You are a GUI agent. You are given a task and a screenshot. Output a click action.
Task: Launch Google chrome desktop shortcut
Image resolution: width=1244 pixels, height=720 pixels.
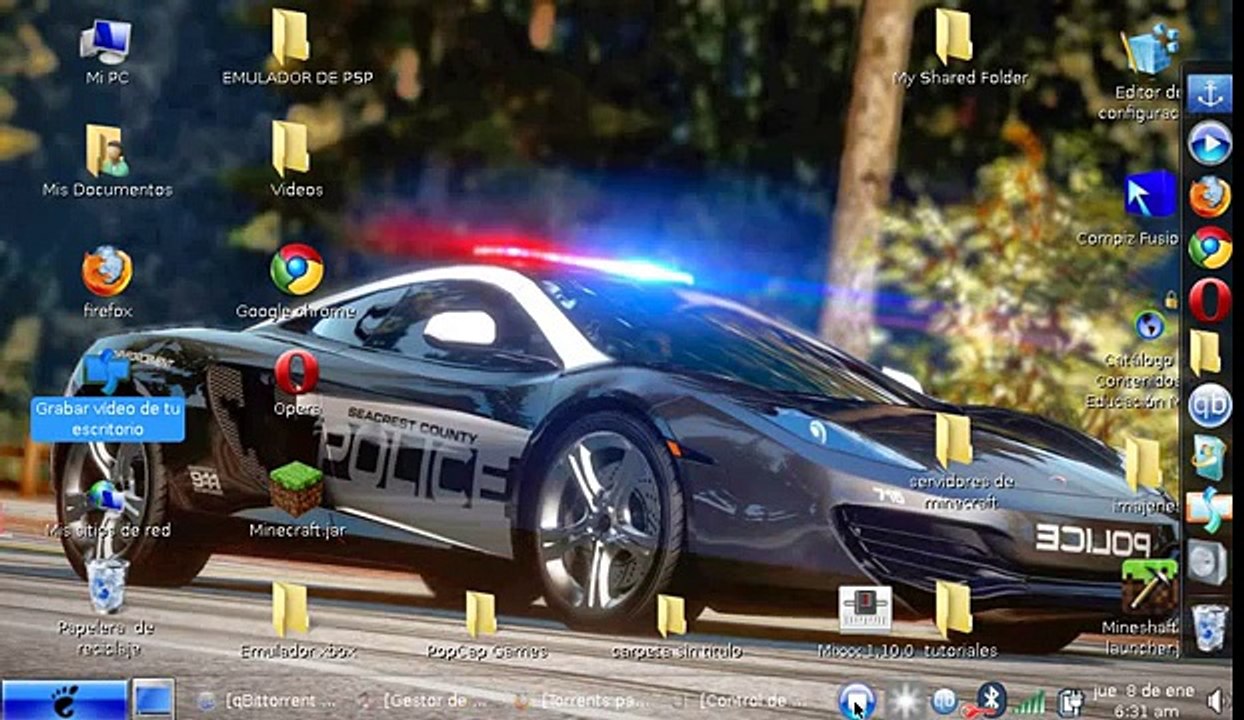coord(297,269)
